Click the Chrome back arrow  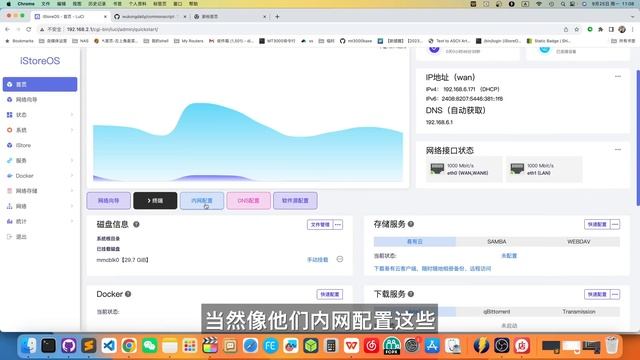tap(7, 29)
